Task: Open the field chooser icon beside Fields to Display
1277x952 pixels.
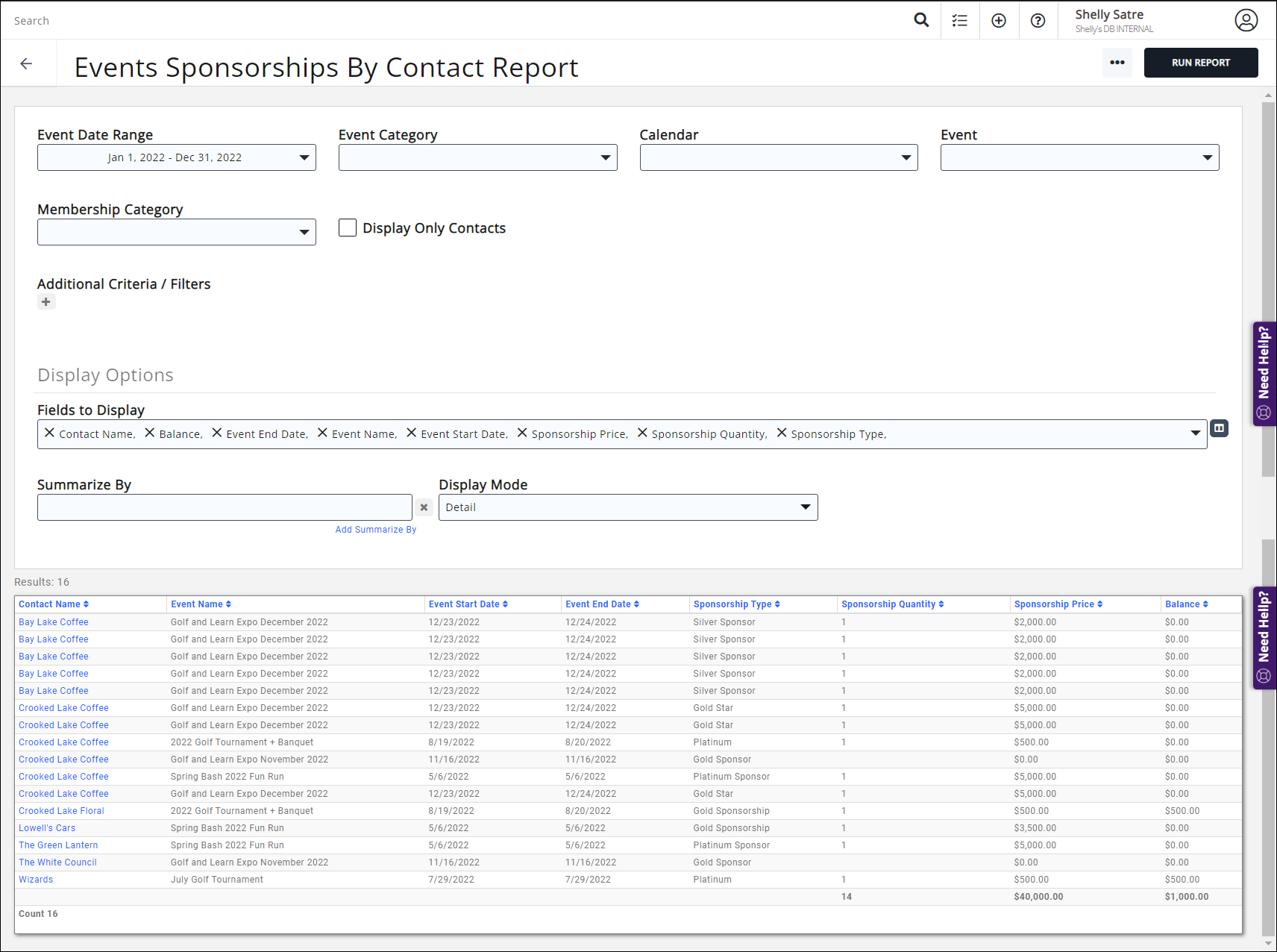Action: pos(1219,428)
